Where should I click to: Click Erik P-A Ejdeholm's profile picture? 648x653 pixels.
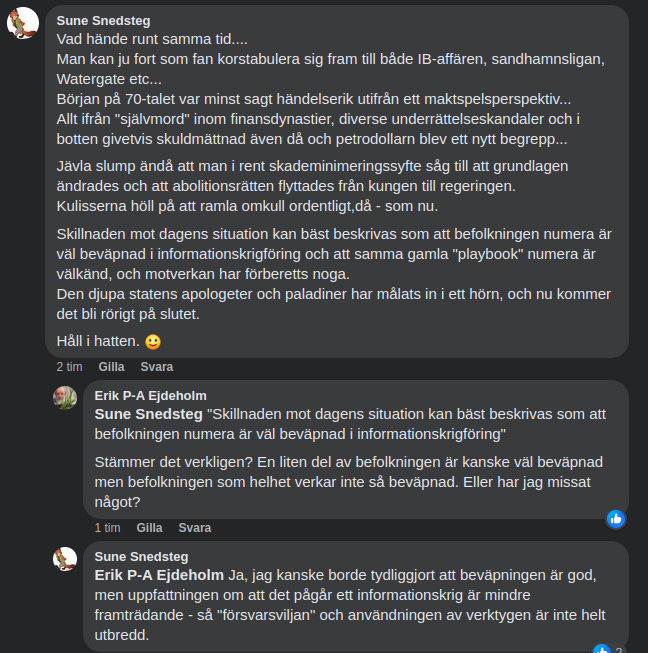tap(65, 397)
